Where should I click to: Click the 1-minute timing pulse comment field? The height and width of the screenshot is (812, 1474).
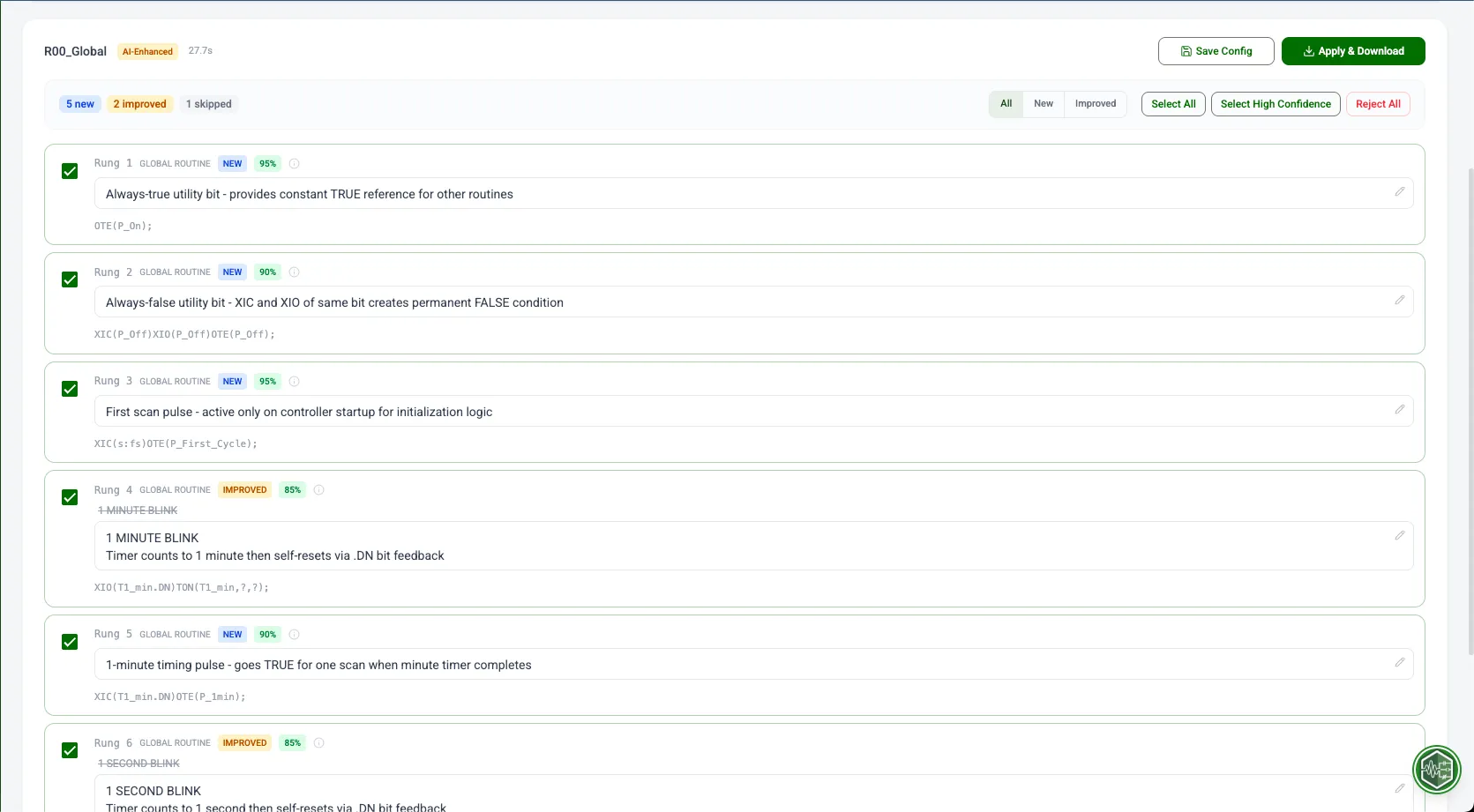pyautogui.click(x=753, y=665)
